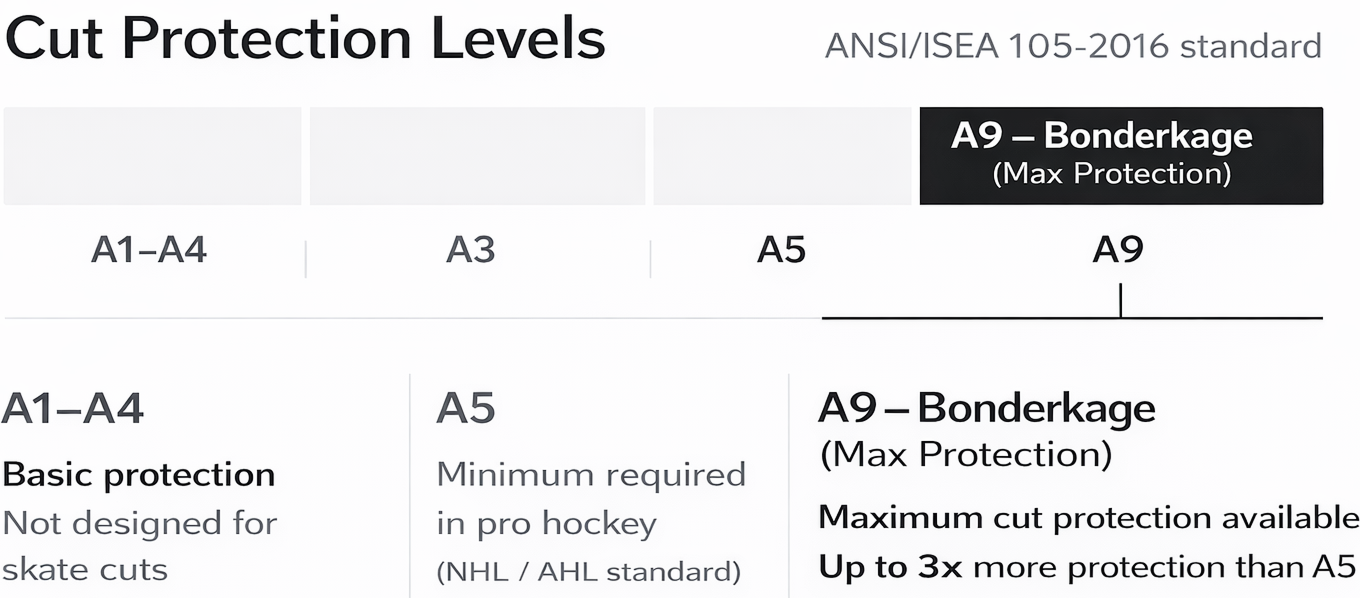This screenshot has width=1360, height=598.
Task: Click the black A9 – Bonderkage bar segment
Action: pyautogui.click(x=1120, y=155)
